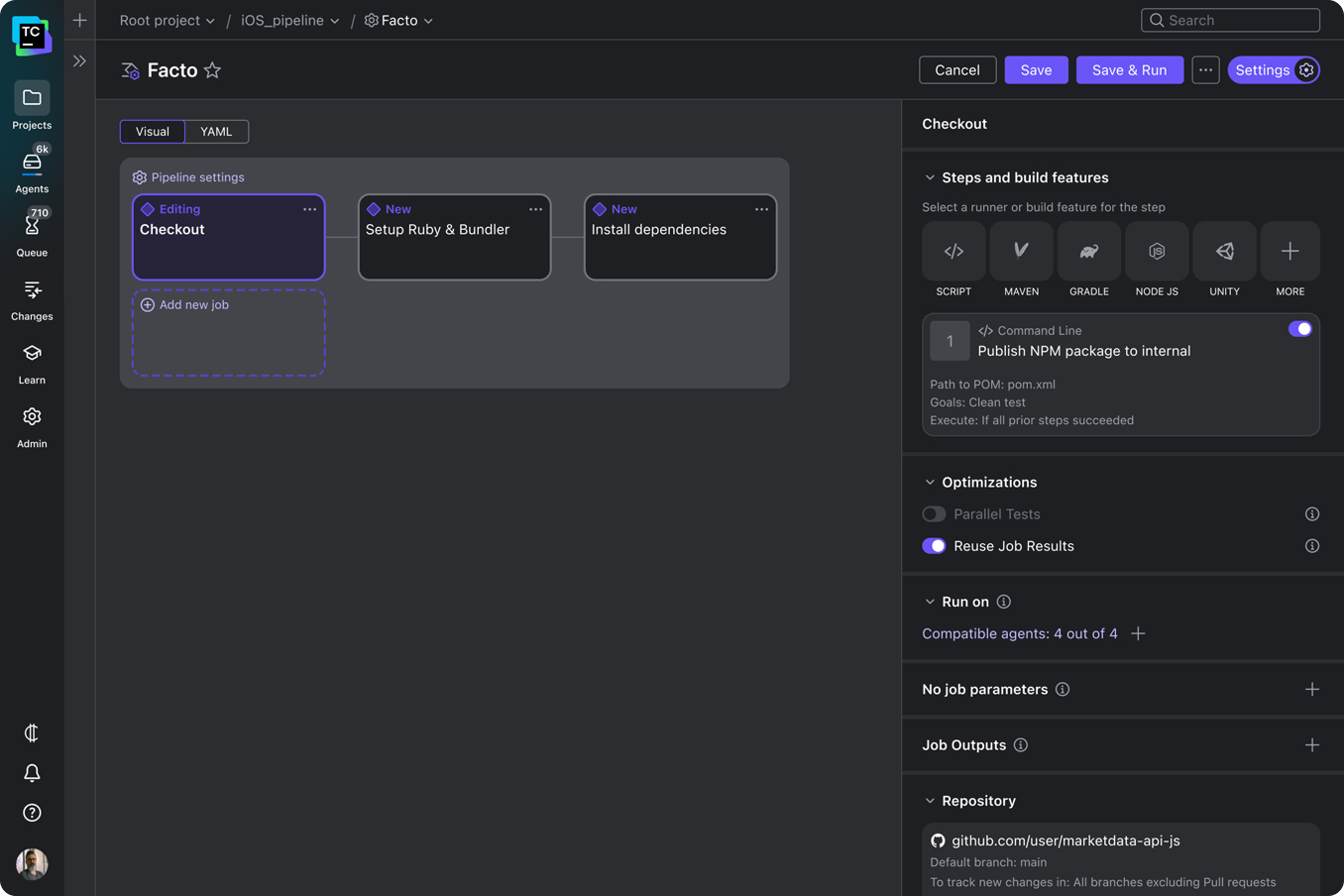
Task: Click the Save & Run button
Action: tap(1129, 70)
